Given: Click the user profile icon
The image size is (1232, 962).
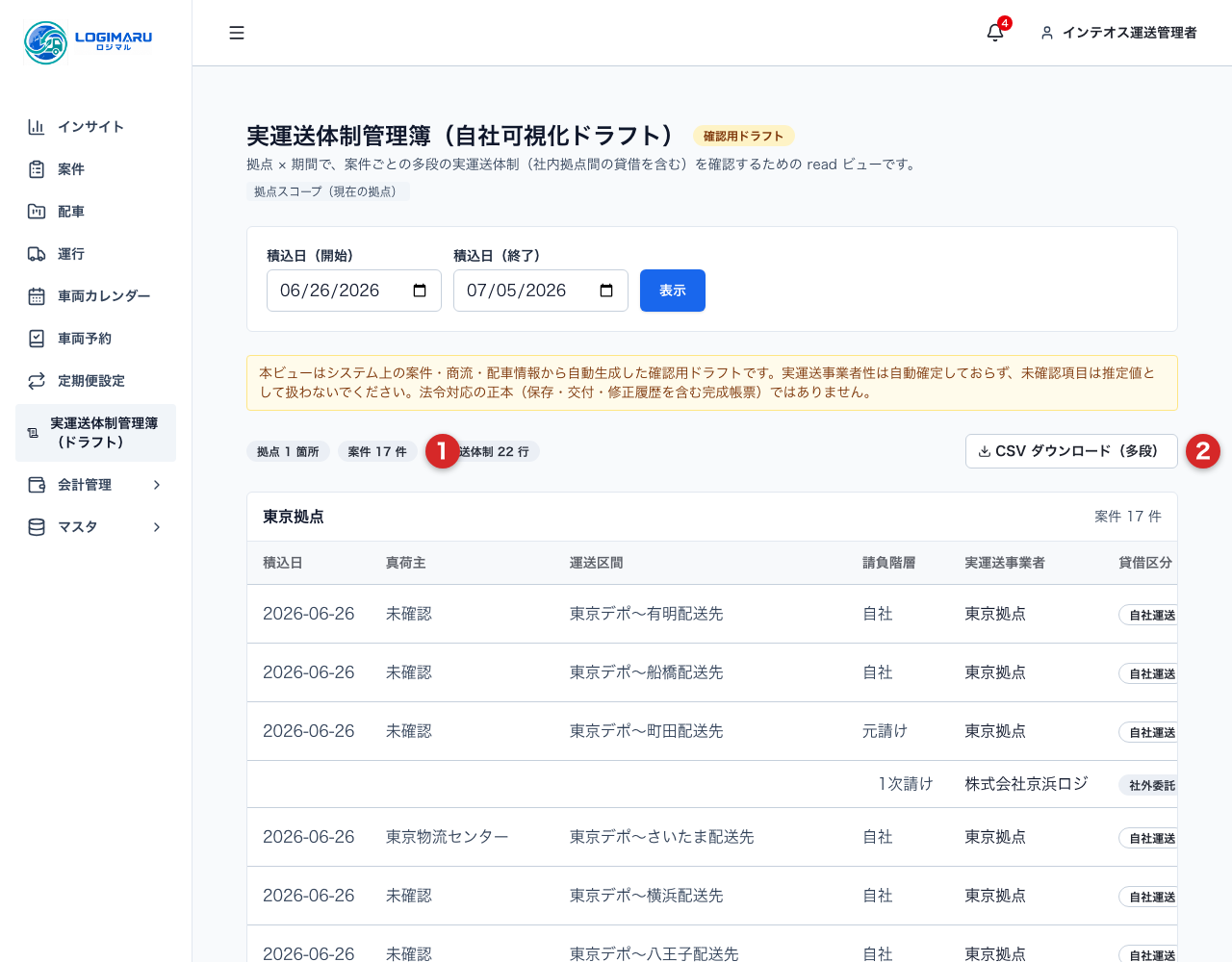Looking at the screenshot, I should [x=1047, y=33].
